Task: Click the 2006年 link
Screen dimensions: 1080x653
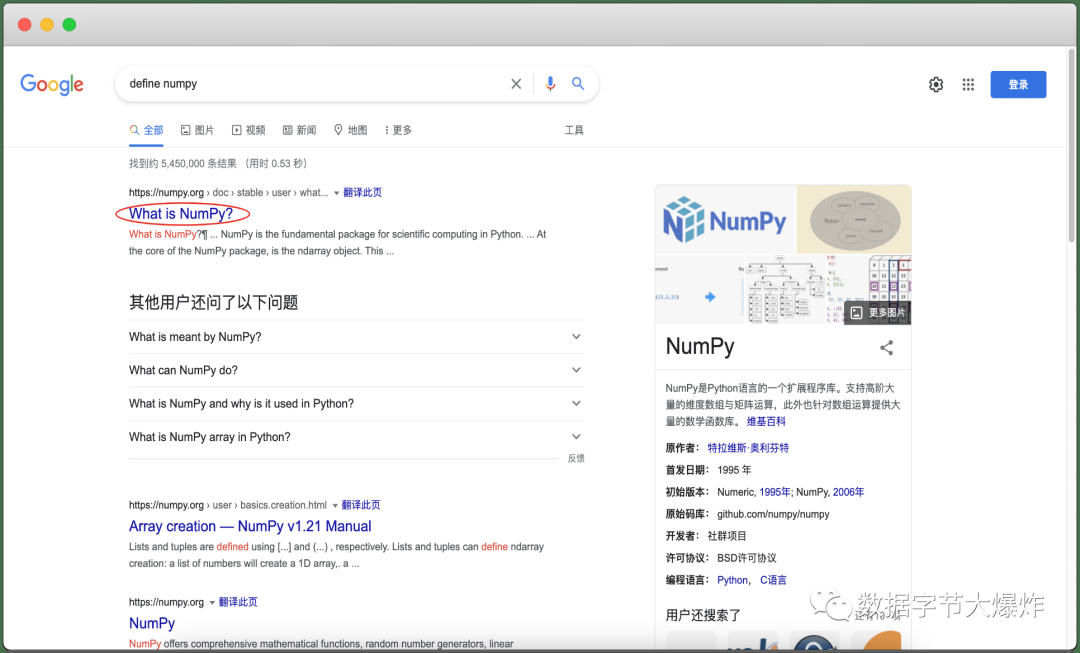Action: tap(849, 492)
